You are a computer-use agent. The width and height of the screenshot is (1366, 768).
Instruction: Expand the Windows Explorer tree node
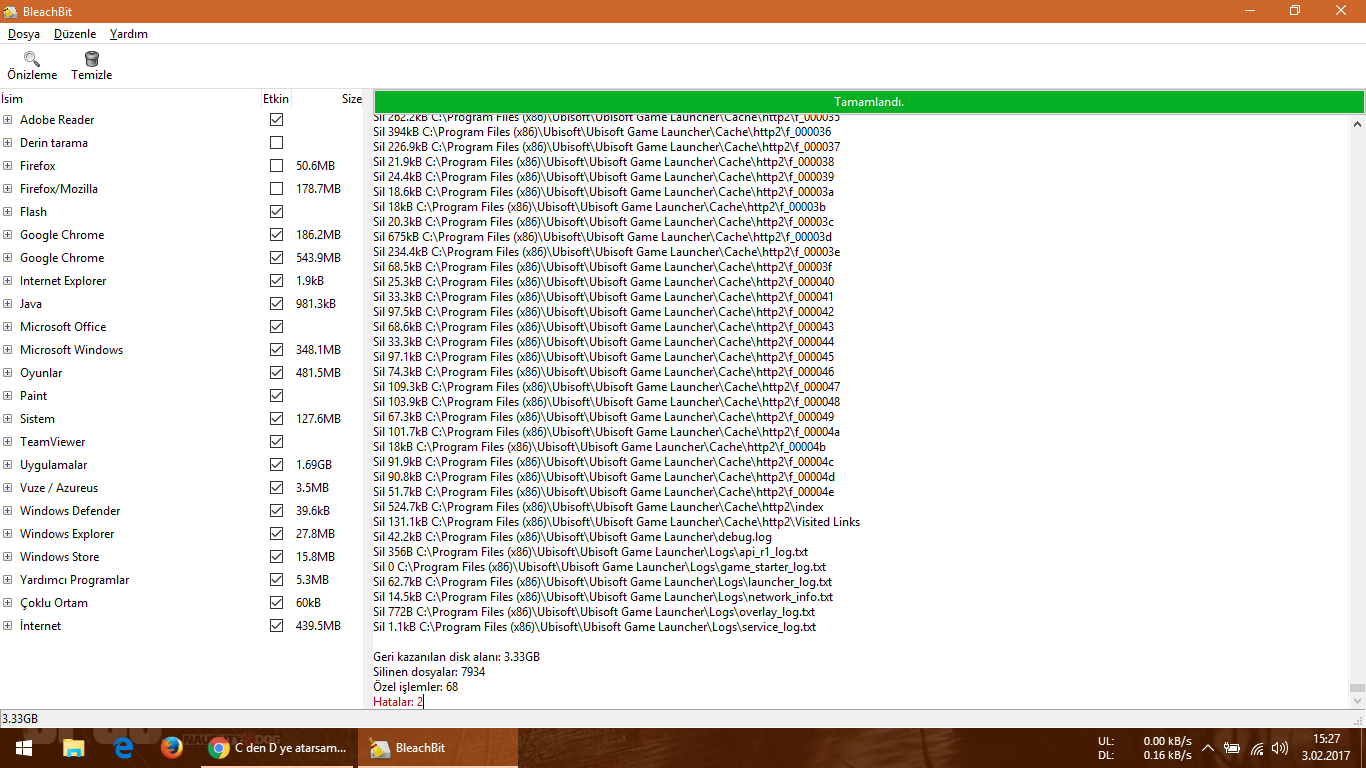7,534
